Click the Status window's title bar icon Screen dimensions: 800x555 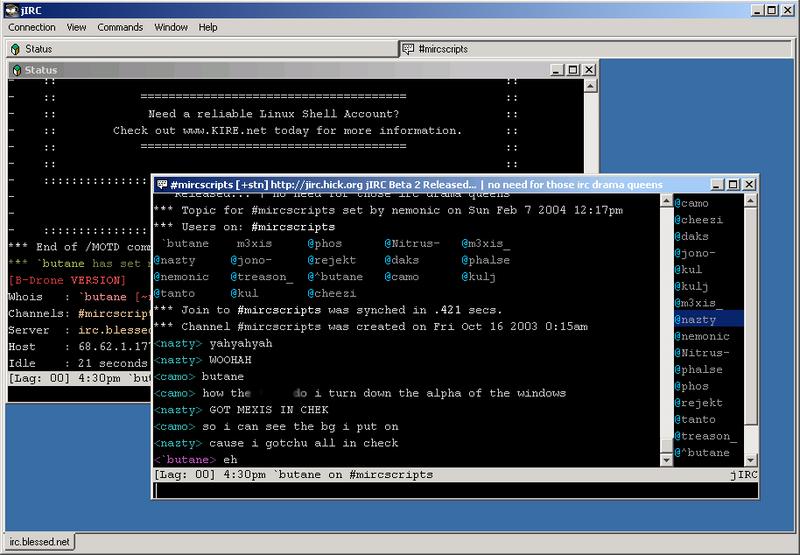click(16, 70)
